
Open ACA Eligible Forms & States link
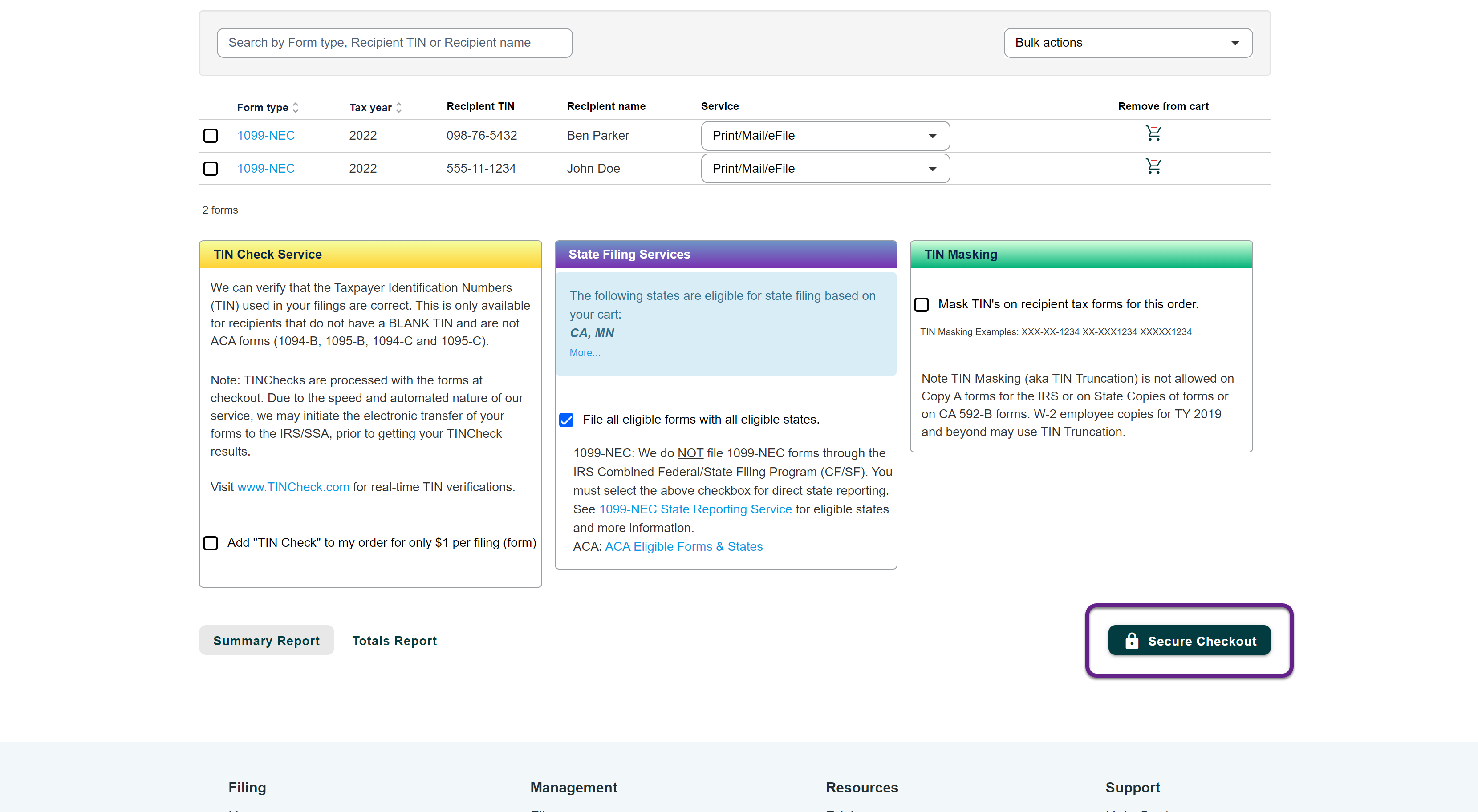683,546
